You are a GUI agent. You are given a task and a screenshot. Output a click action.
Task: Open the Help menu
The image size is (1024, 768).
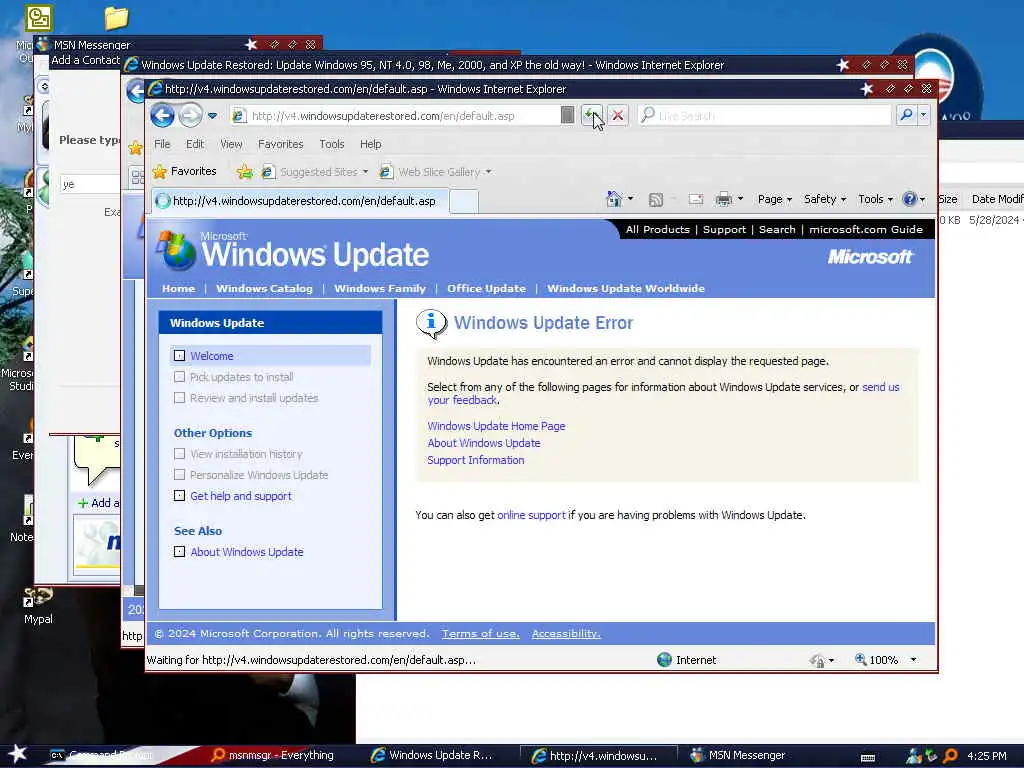click(370, 144)
